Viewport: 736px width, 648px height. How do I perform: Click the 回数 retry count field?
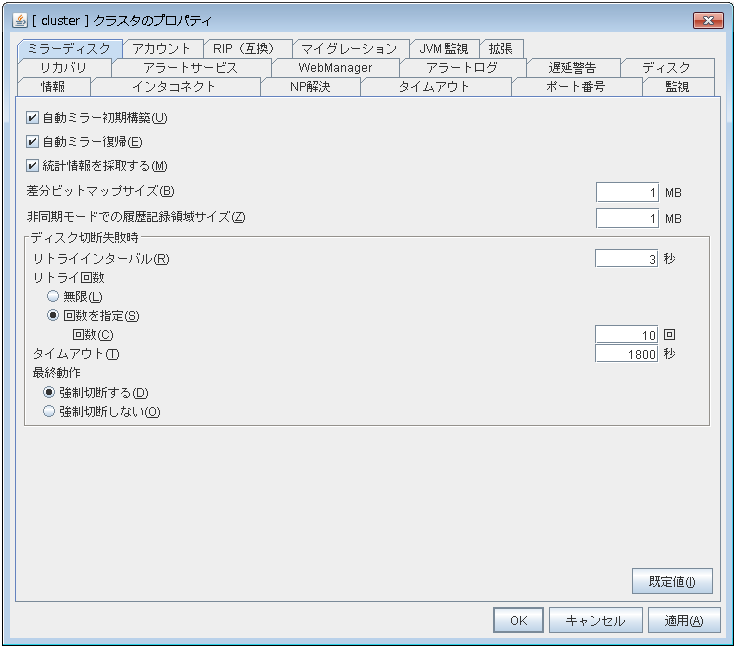(626, 335)
